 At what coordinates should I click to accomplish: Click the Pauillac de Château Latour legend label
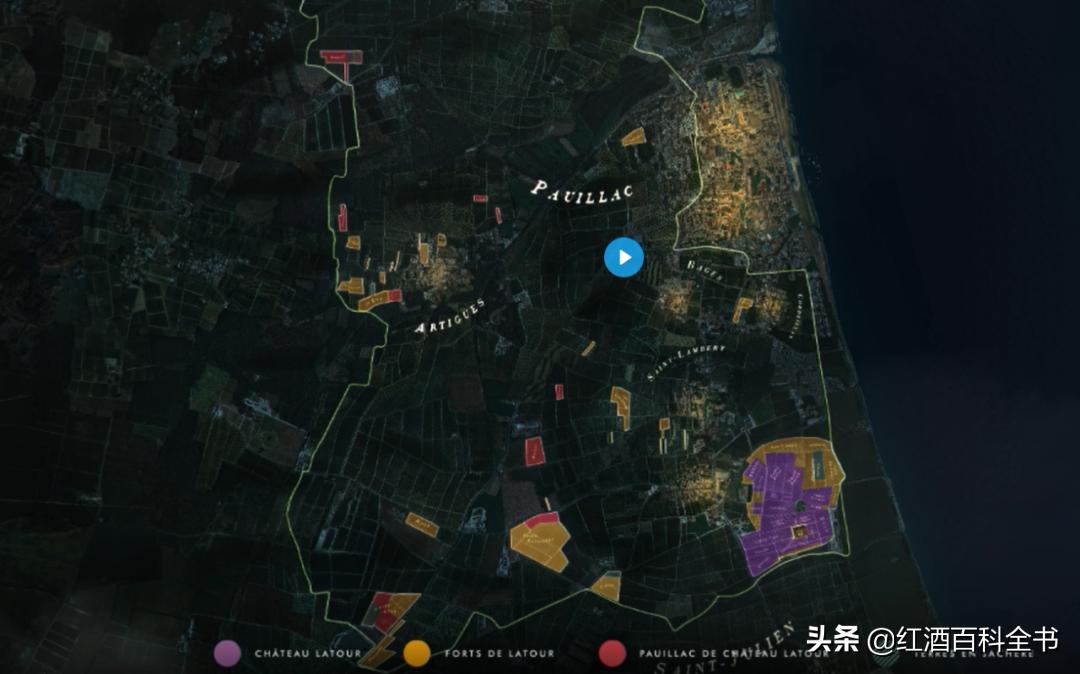735,652
